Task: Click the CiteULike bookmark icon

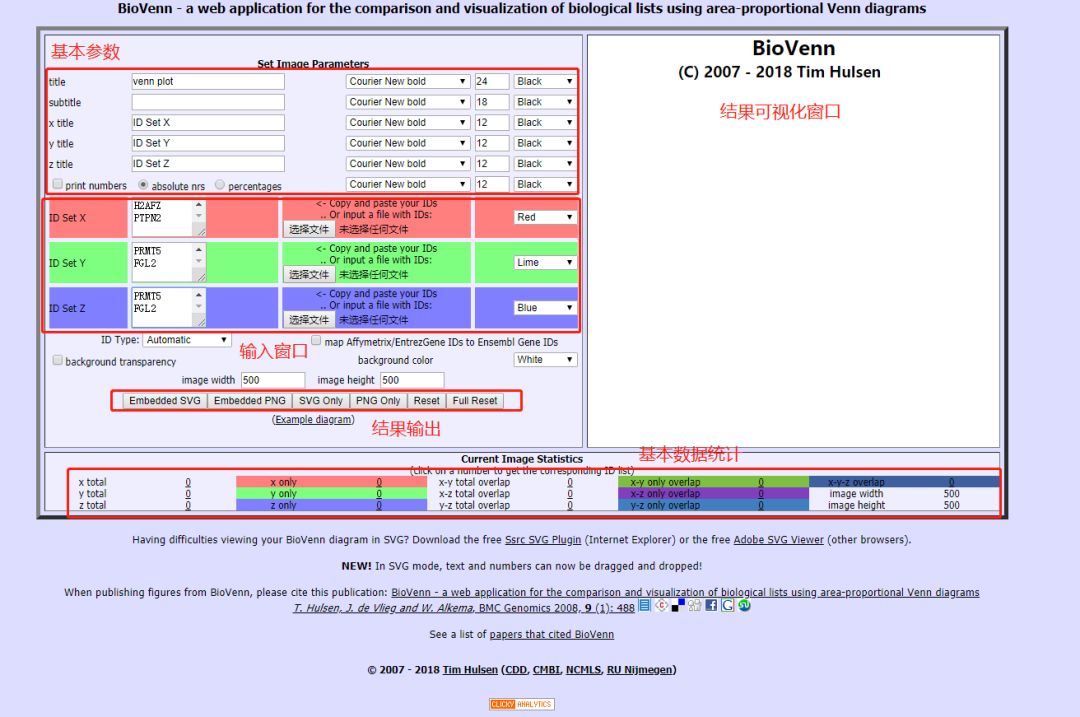Action: coord(644,605)
